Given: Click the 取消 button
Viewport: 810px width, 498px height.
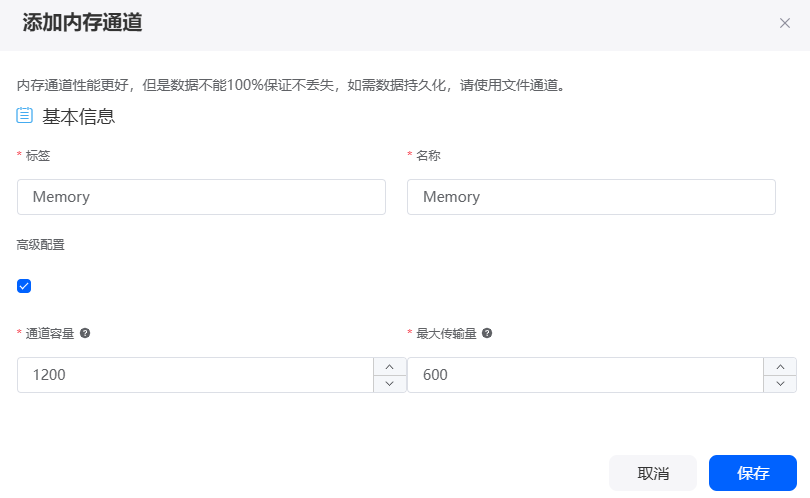Looking at the screenshot, I should (x=653, y=473).
